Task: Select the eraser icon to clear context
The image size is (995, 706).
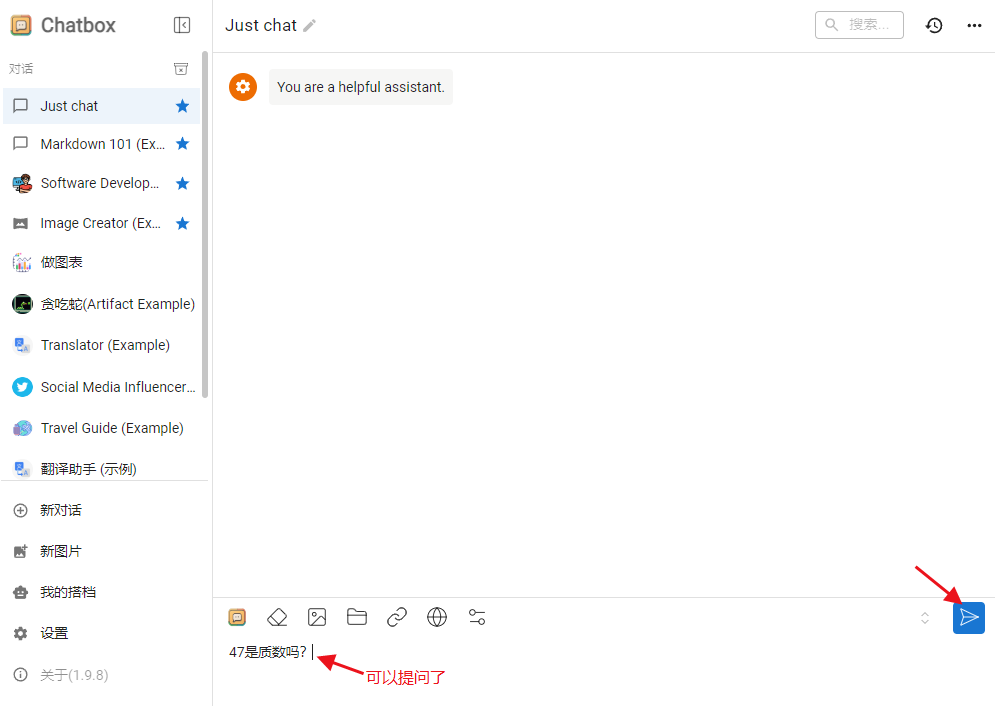Action: (277, 617)
